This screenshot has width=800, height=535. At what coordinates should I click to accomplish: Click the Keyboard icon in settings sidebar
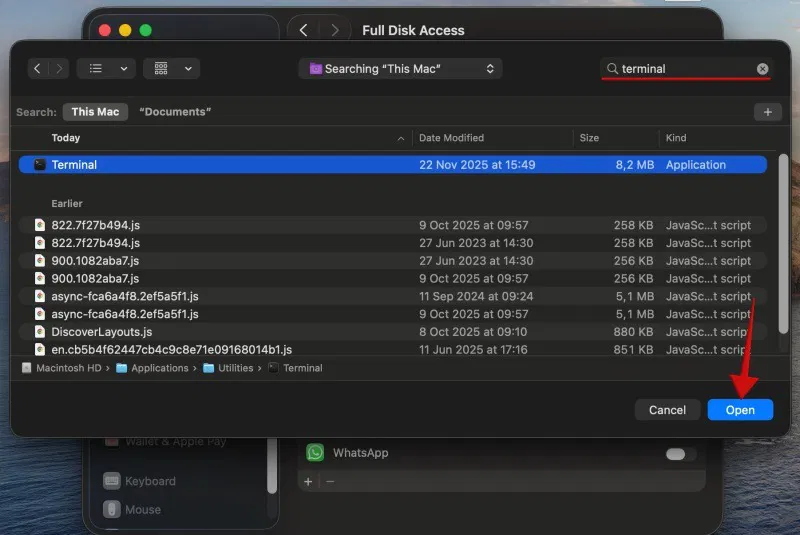[x=112, y=481]
